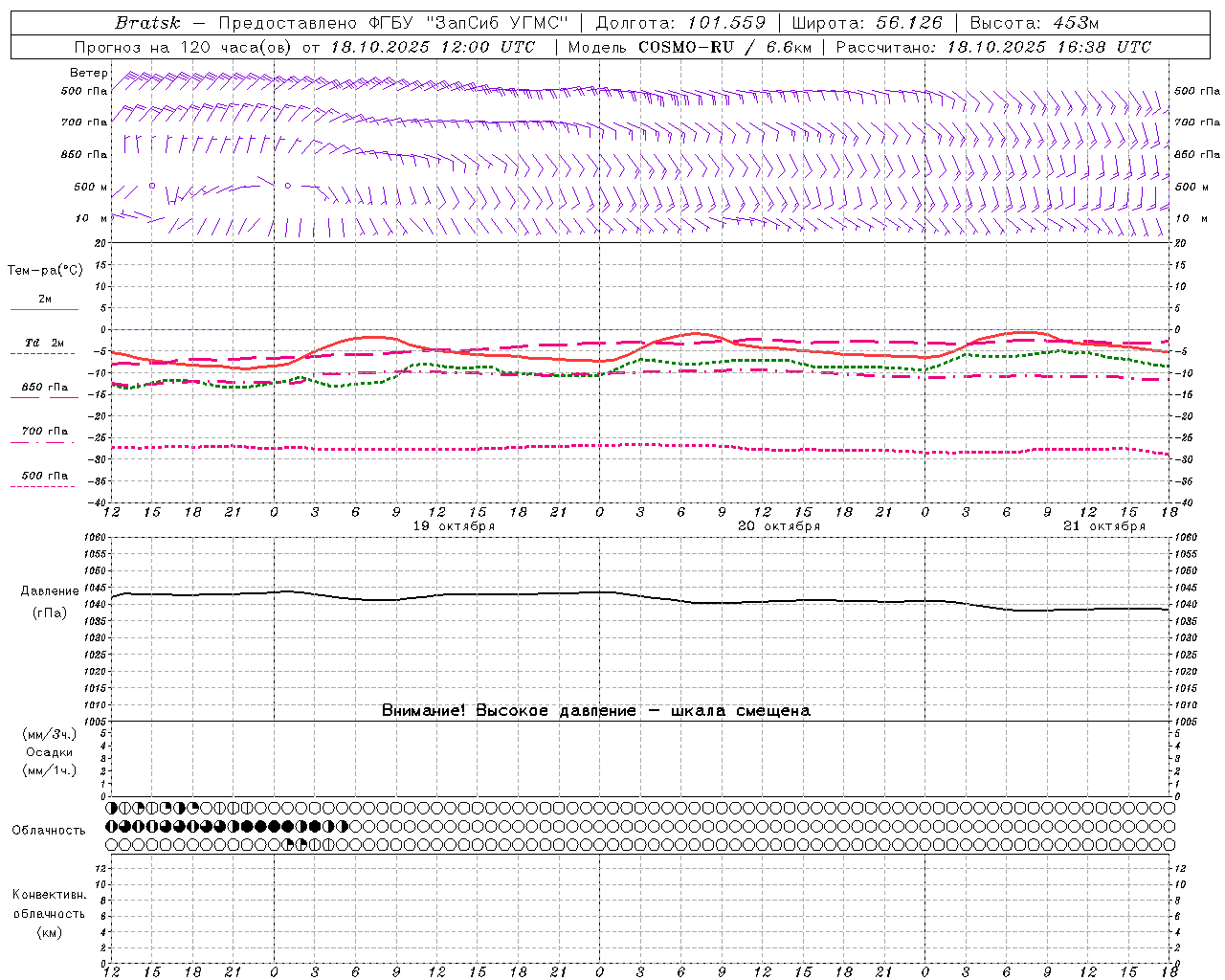Select the "Высота: 453м" elevation text
Image resolution: width=1225 pixels, height=980 pixels.
[x=1035, y=23]
